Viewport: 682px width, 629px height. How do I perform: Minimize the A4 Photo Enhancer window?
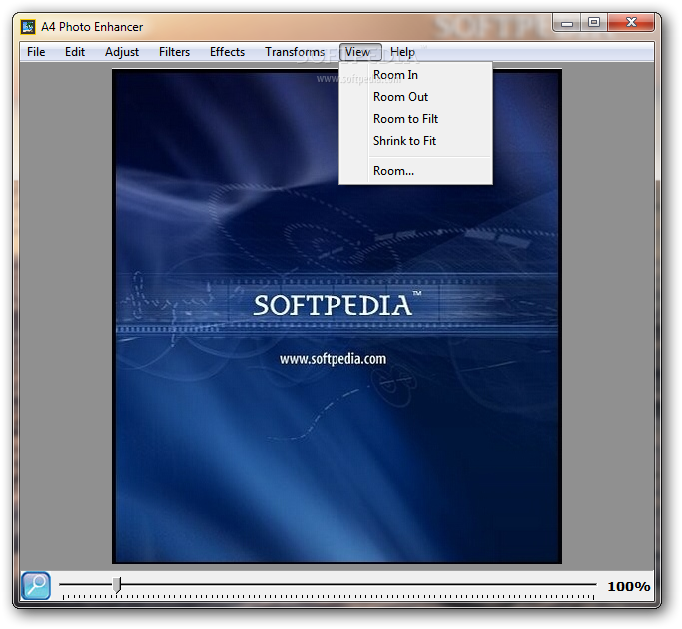(x=566, y=23)
